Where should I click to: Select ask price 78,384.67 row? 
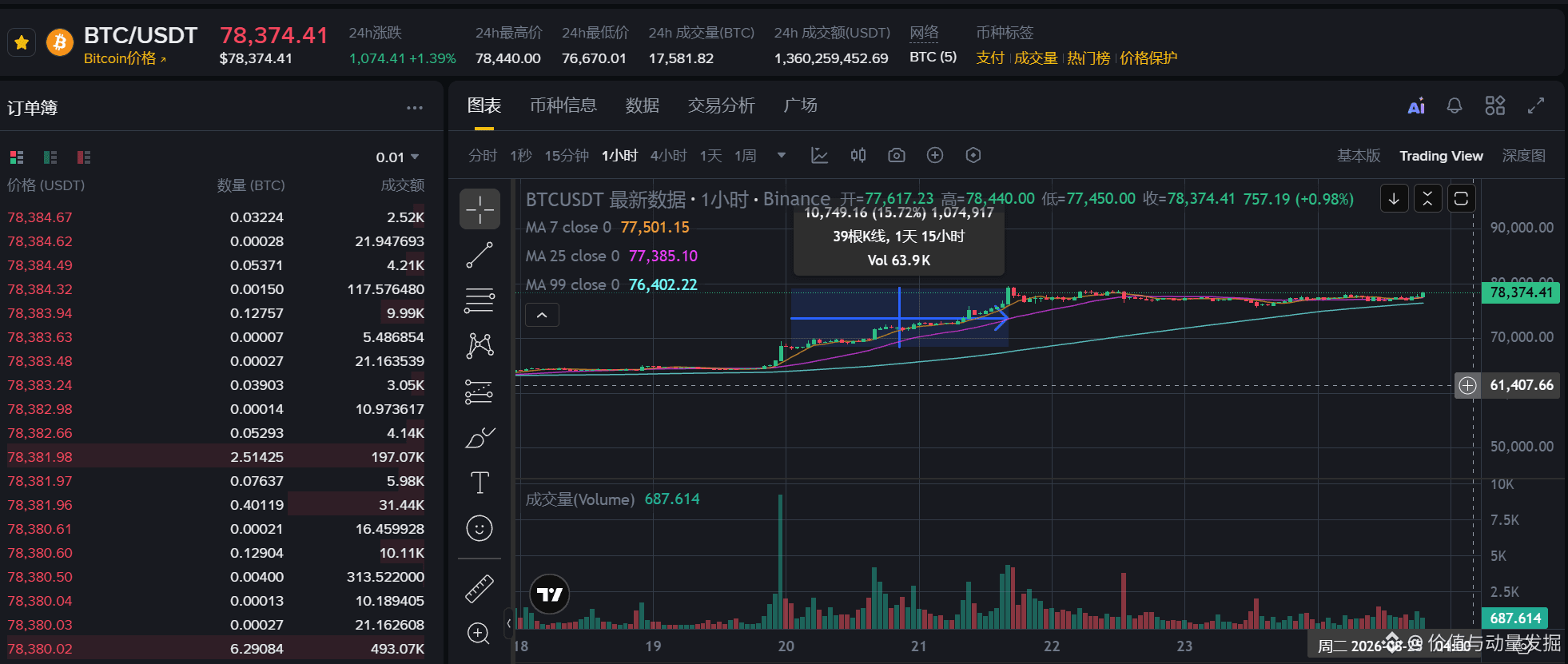point(217,217)
